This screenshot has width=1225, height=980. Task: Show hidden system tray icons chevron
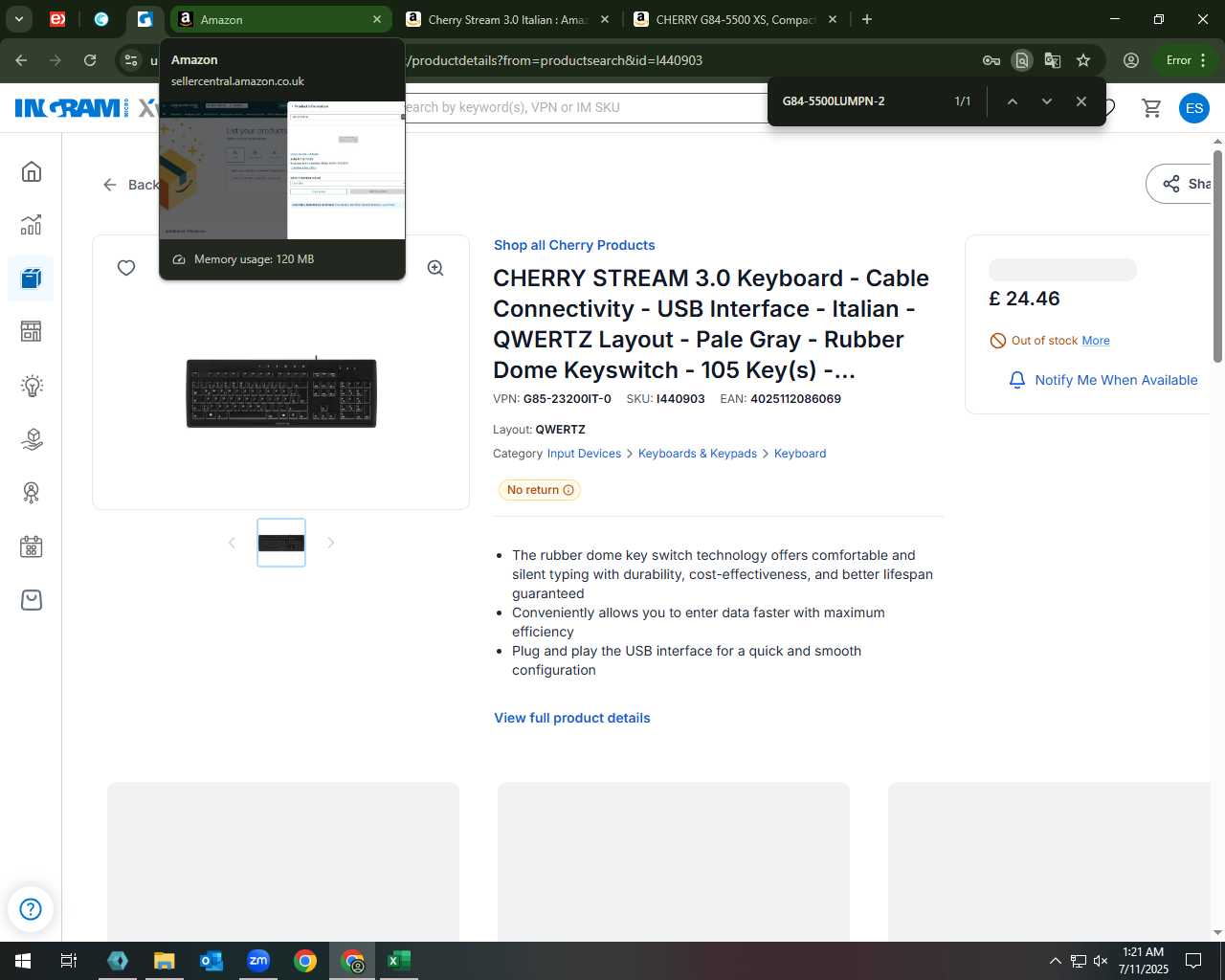coord(1055,961)
